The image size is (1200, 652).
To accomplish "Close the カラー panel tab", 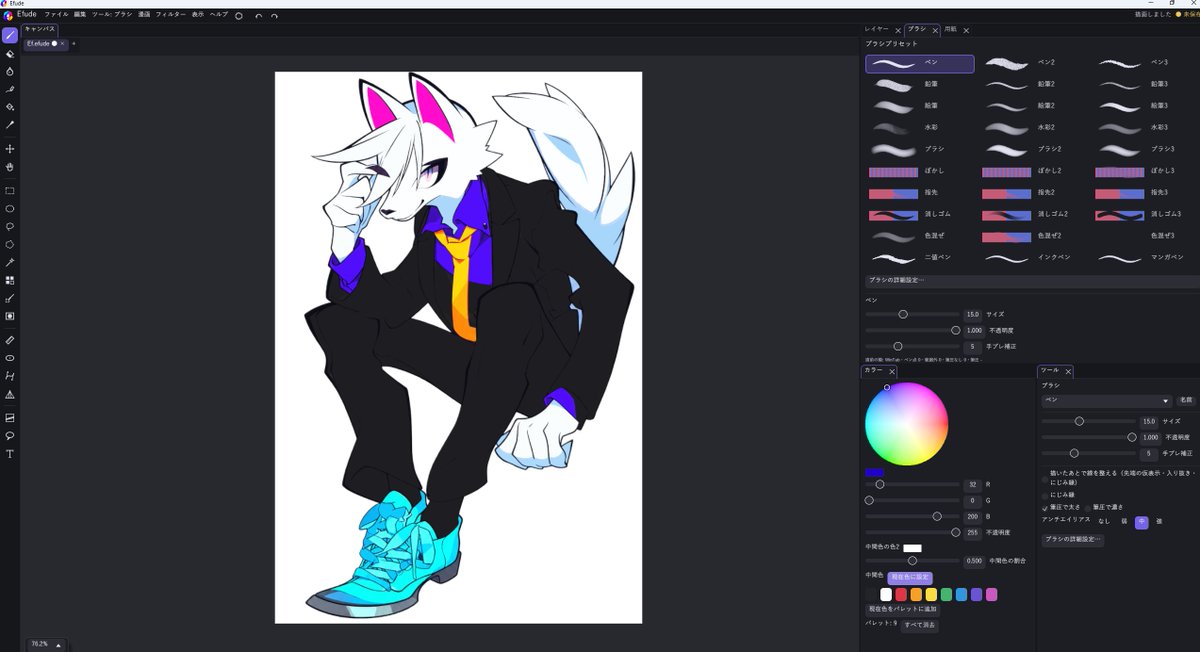I will pyautogui.click(x=892, y=371).
